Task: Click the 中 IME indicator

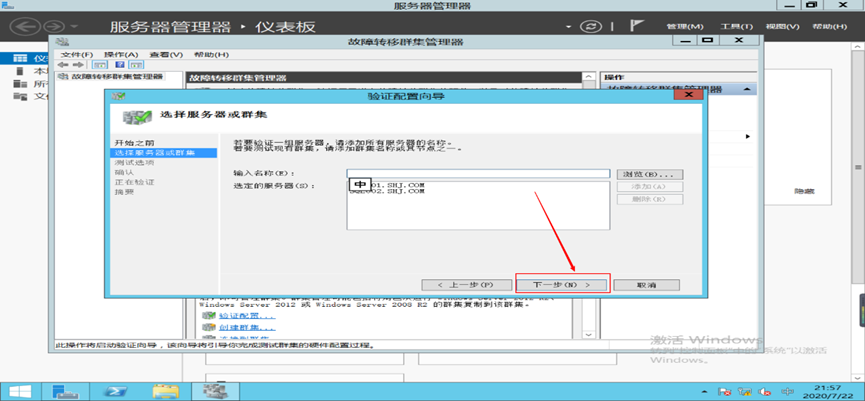Action: coord(359,185)
